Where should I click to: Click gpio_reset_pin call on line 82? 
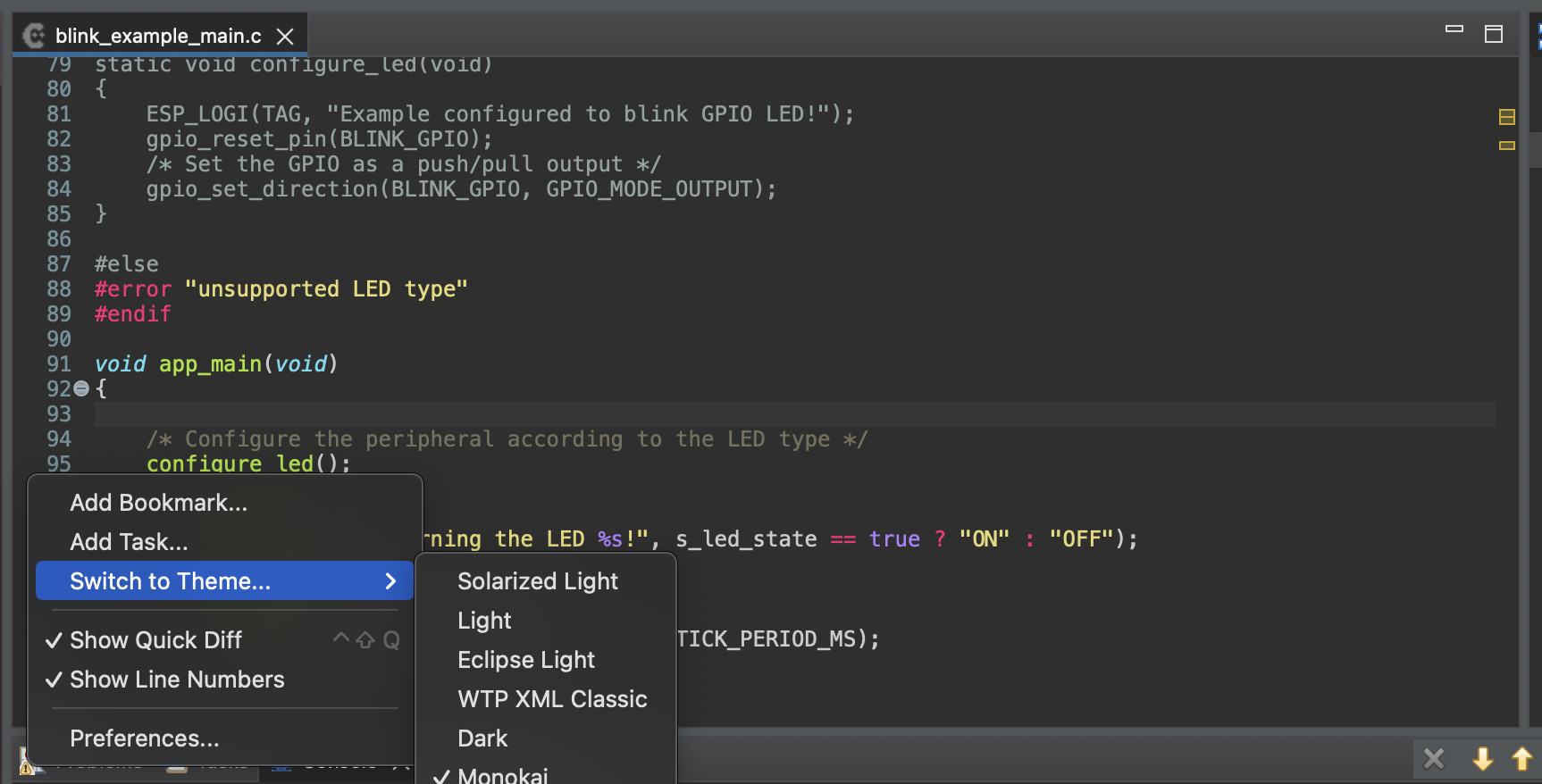click(237, 139)
